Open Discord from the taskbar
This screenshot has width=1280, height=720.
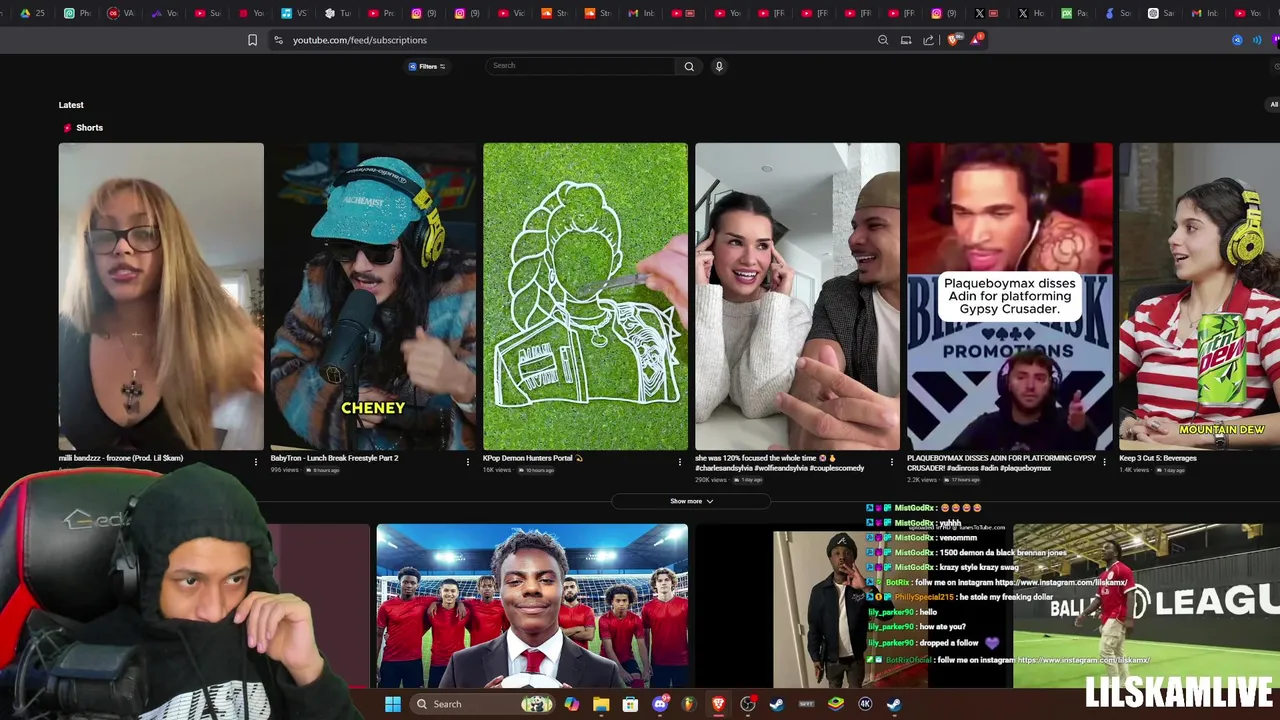click(659, 704)
